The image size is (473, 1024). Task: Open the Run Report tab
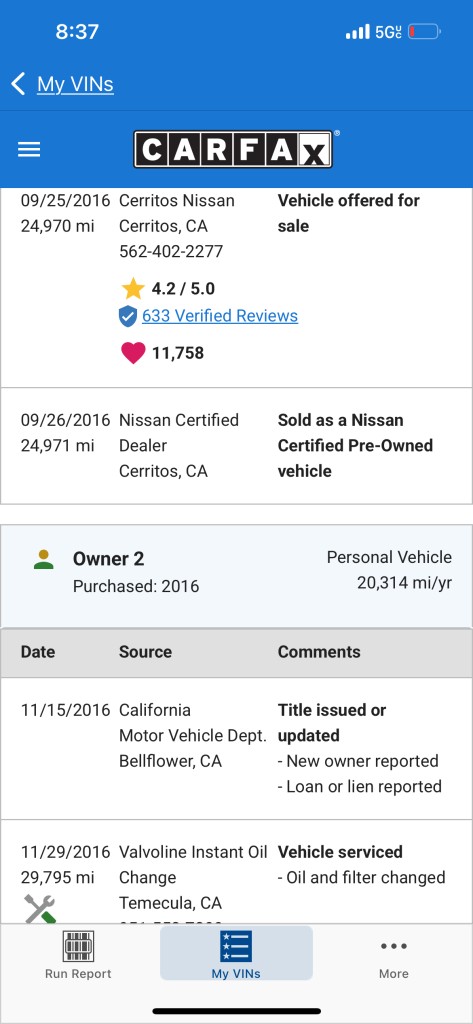click(x=78, y=954)
